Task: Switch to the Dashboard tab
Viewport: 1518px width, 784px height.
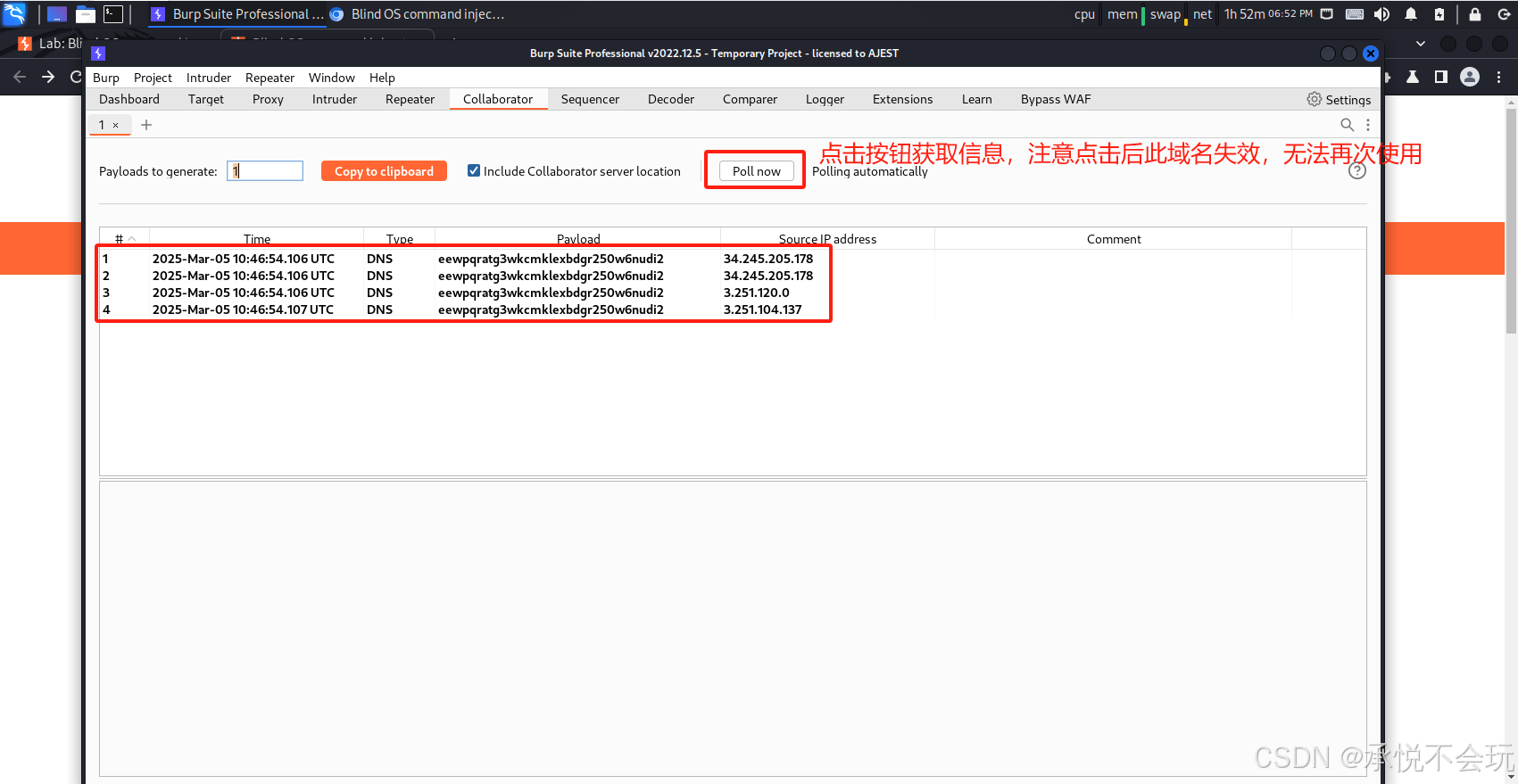Action: (x=129, y=99)
